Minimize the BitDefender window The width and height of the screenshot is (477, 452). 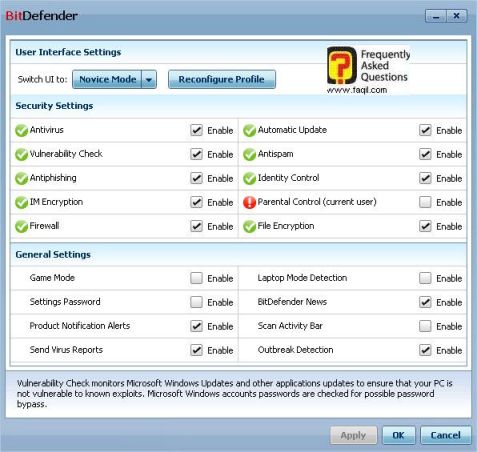point(436,16)
